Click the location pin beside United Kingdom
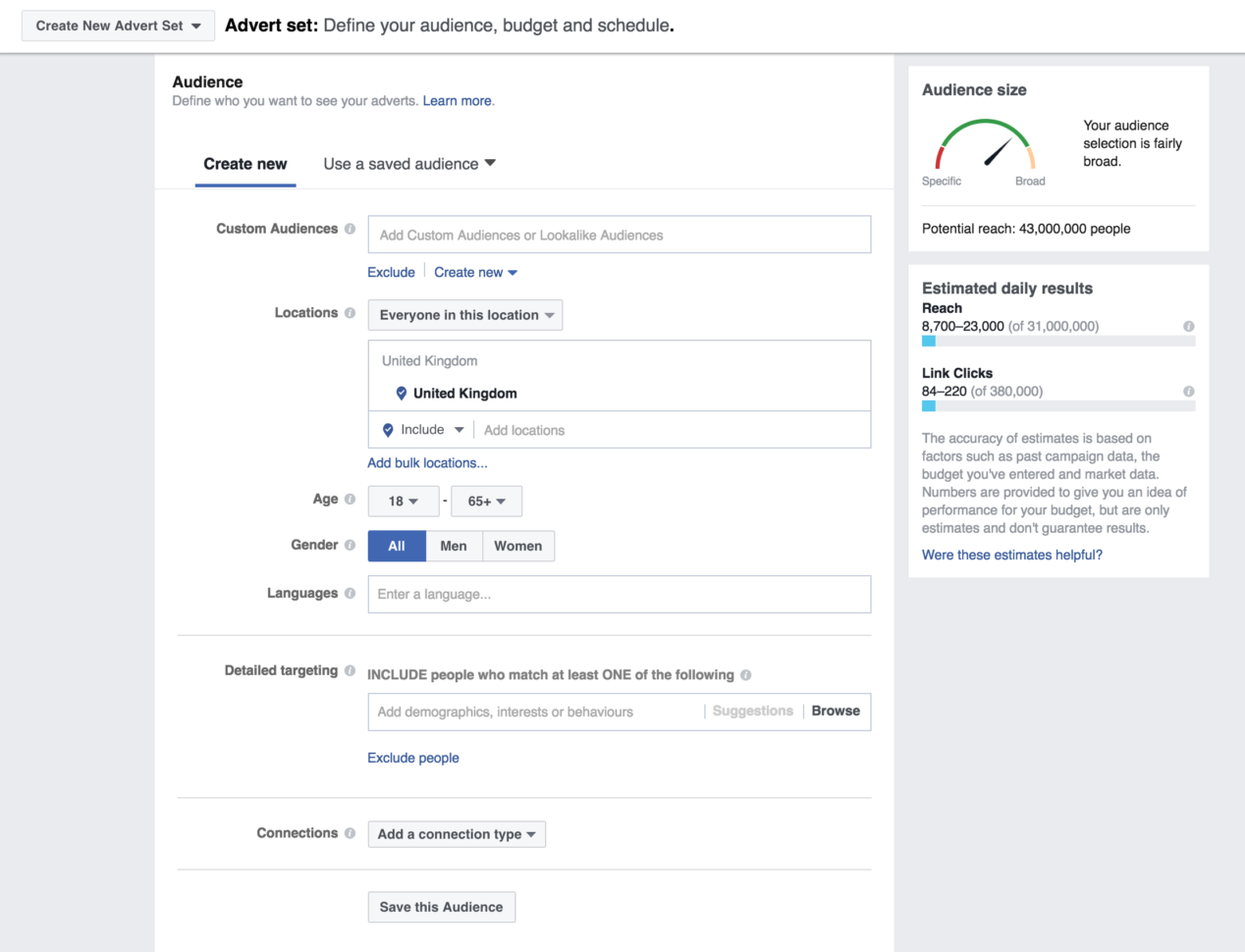Screen dimensions: 1245x952 click(x=401, y=393)
